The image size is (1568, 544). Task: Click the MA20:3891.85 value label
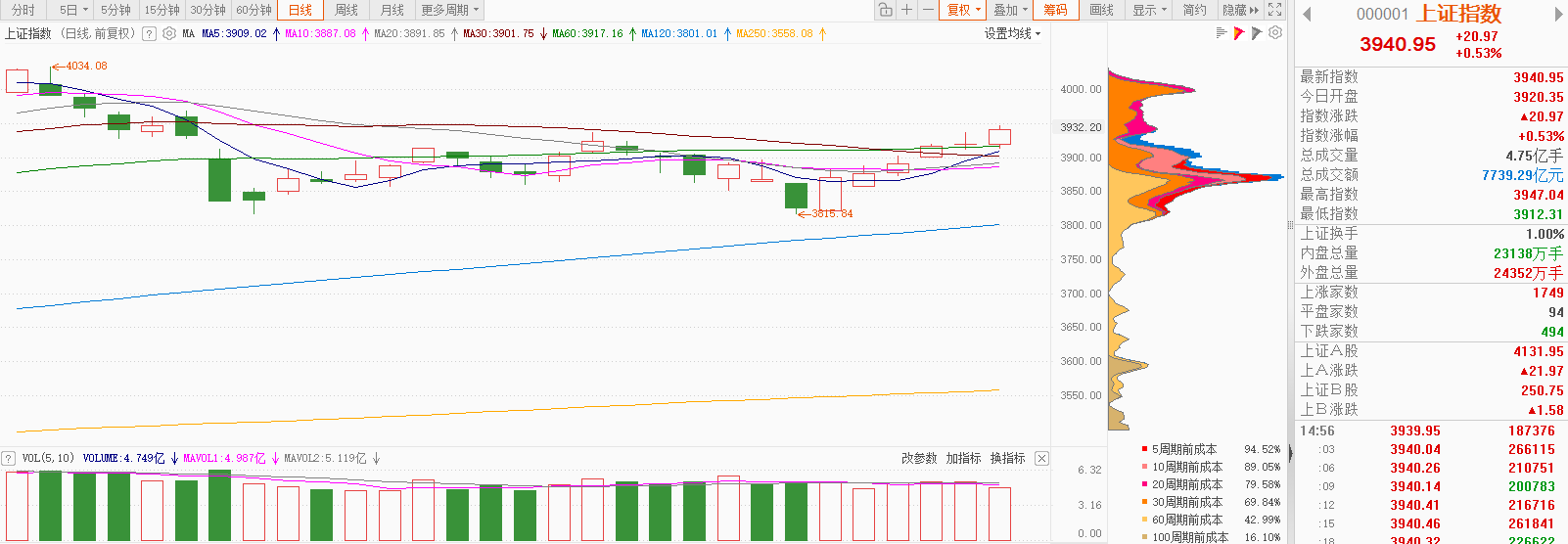click(x=409, y=33)
